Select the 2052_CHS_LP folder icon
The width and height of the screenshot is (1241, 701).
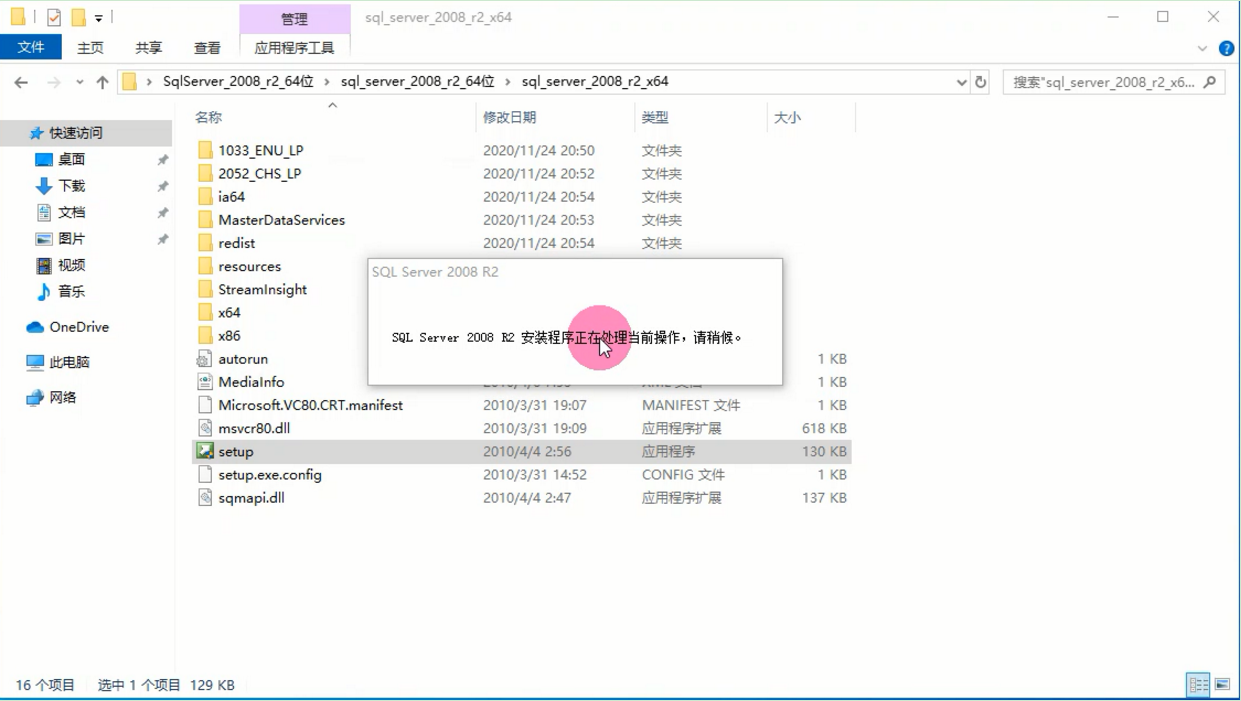point(205,173)
